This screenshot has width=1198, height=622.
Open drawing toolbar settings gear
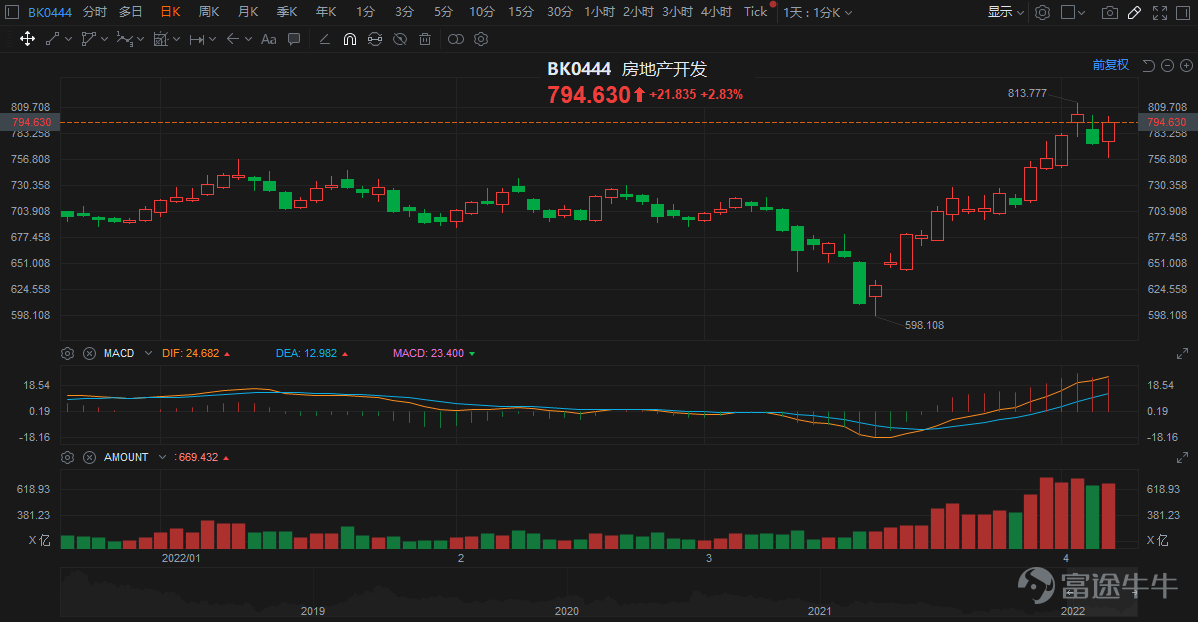[481, 39]
